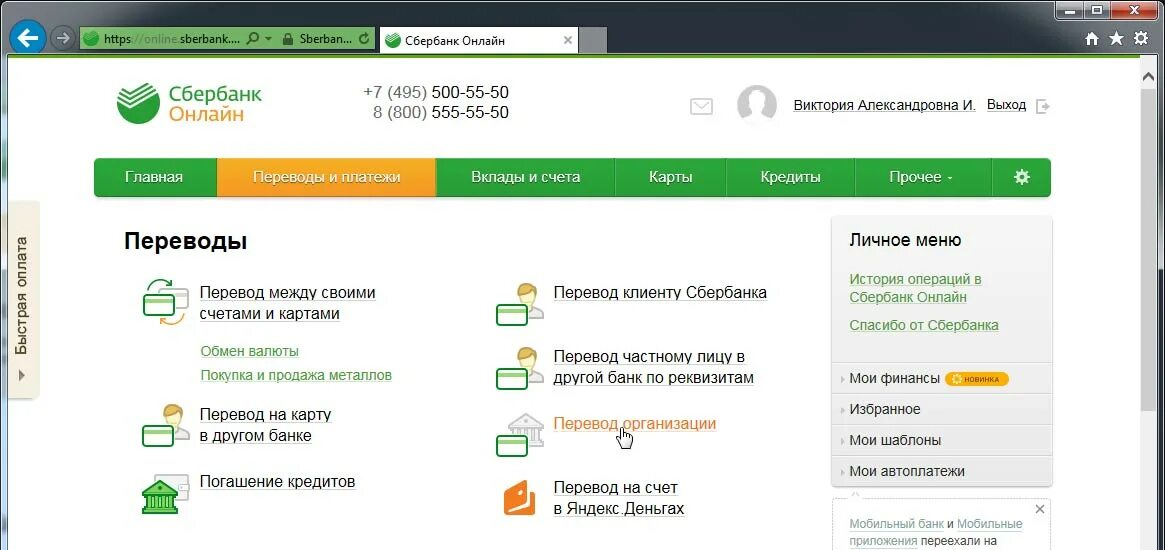Go to the Главная tab

point(155,177)
